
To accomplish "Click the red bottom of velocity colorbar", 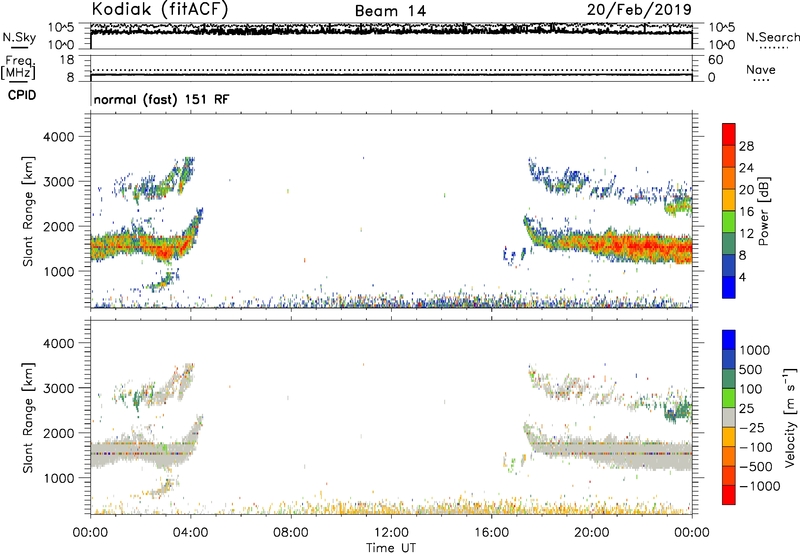I will 729,495.
